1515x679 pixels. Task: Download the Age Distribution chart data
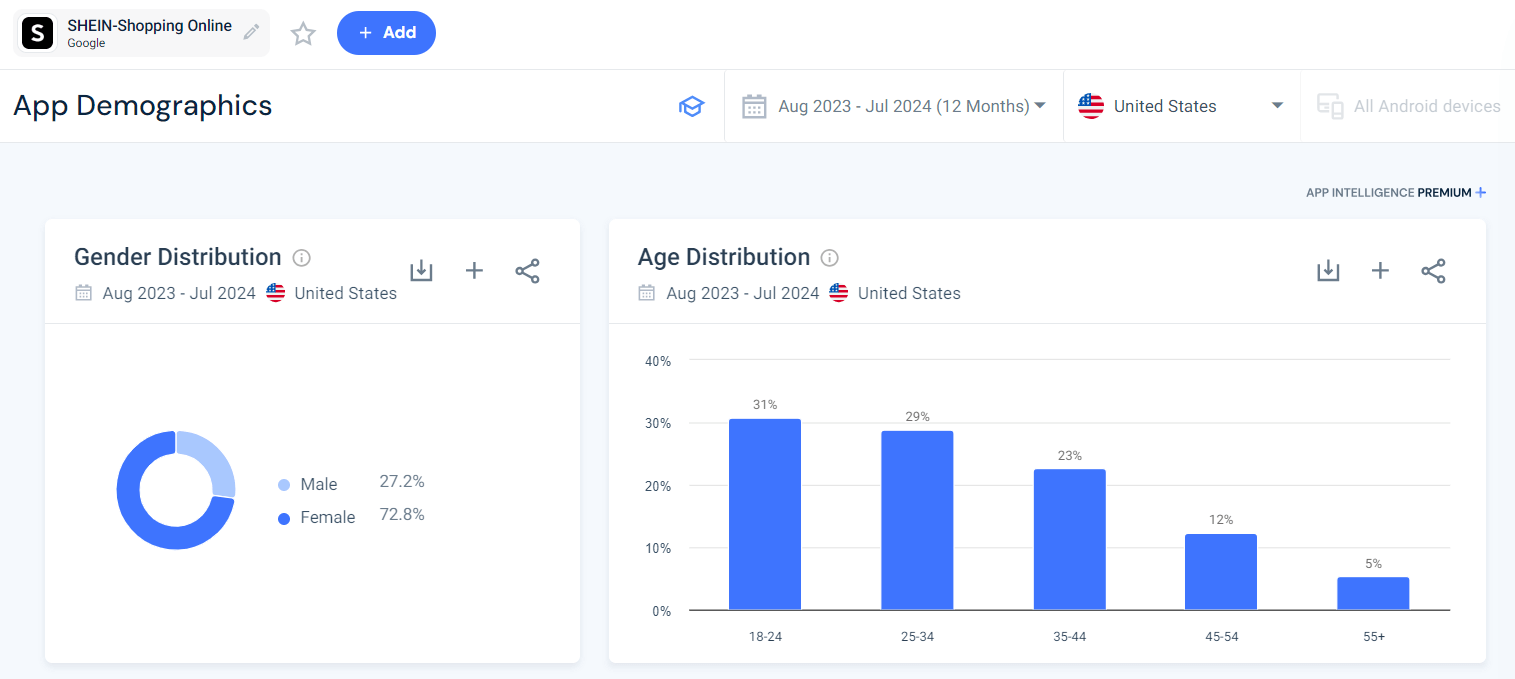[1328, 270]
